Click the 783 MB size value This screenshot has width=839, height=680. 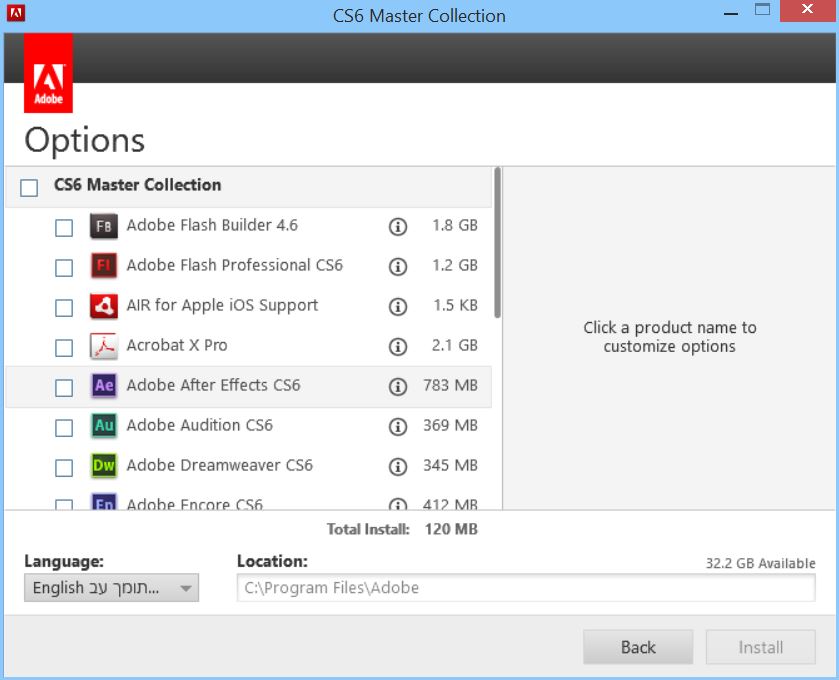point(450,385)
